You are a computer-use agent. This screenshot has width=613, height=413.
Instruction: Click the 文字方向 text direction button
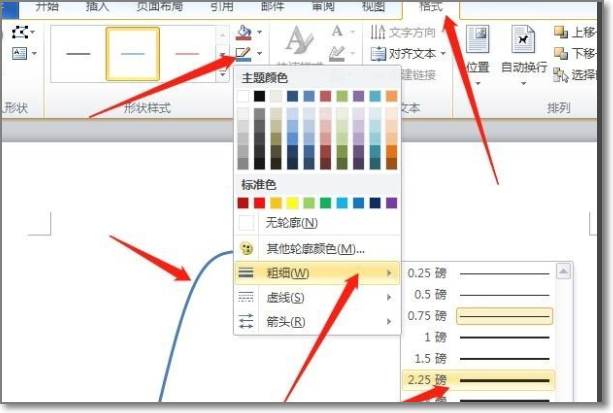point(403,32)
